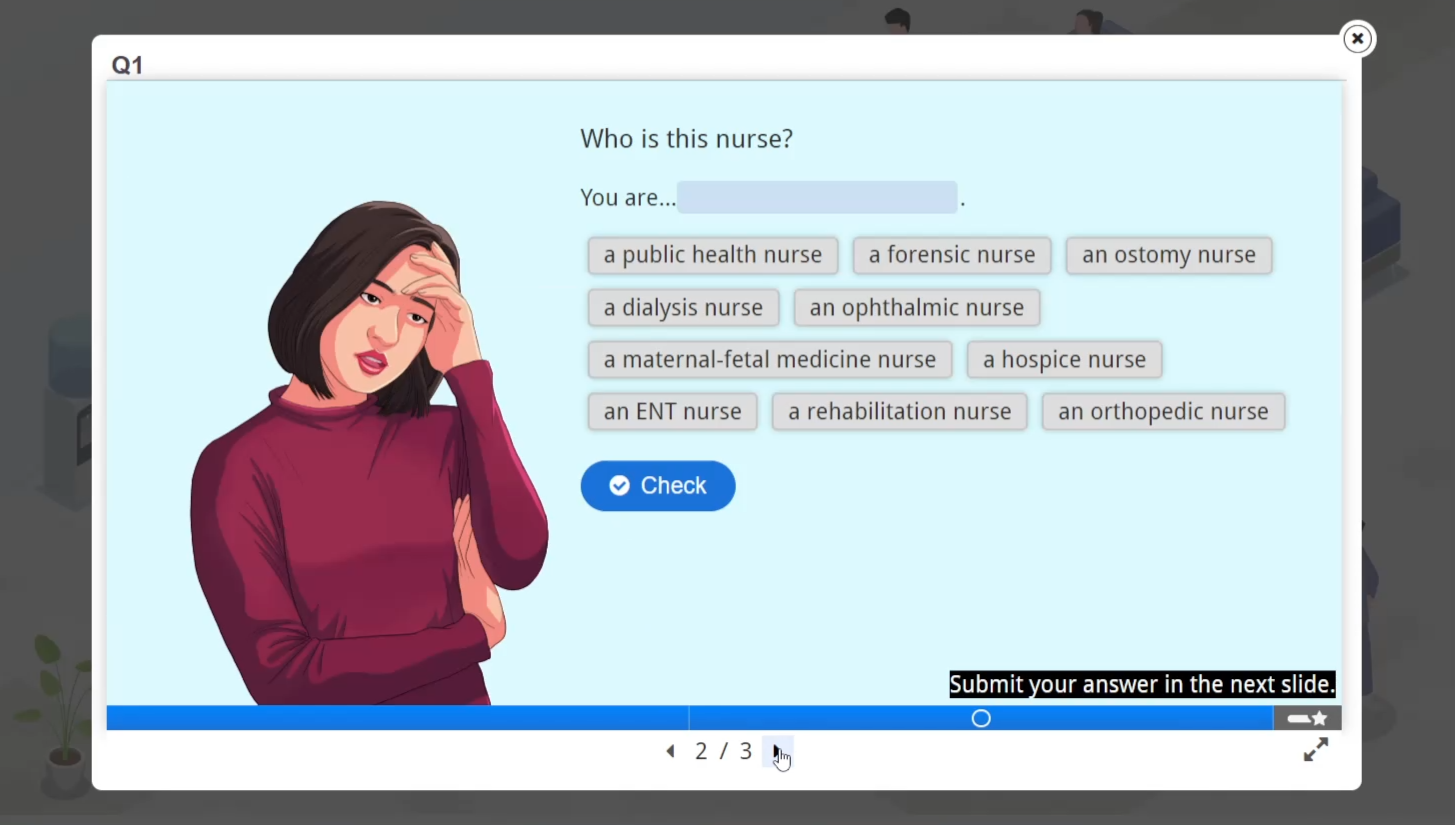This screenshot has height=825, width=1455.
Task: Click the '2 / 3' slide counter
Action: click(723, 751)
